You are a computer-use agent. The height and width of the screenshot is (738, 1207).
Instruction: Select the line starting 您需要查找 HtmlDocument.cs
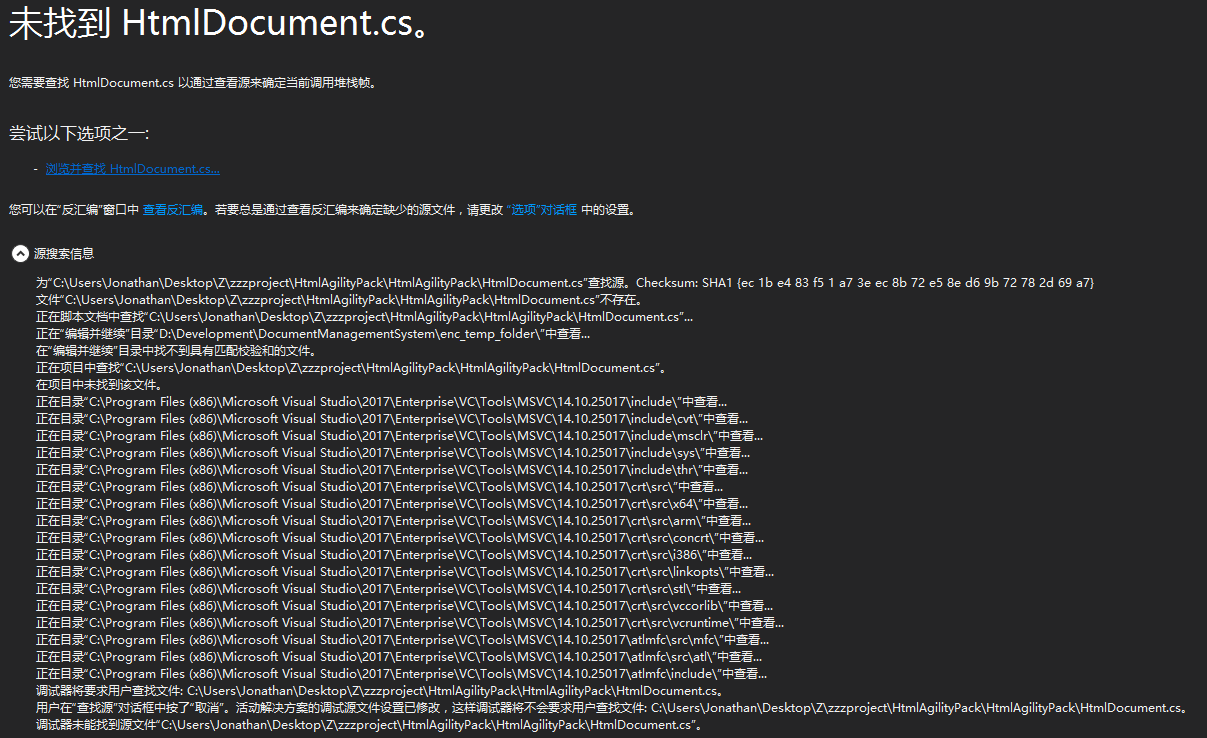click(x=193, y=83)
